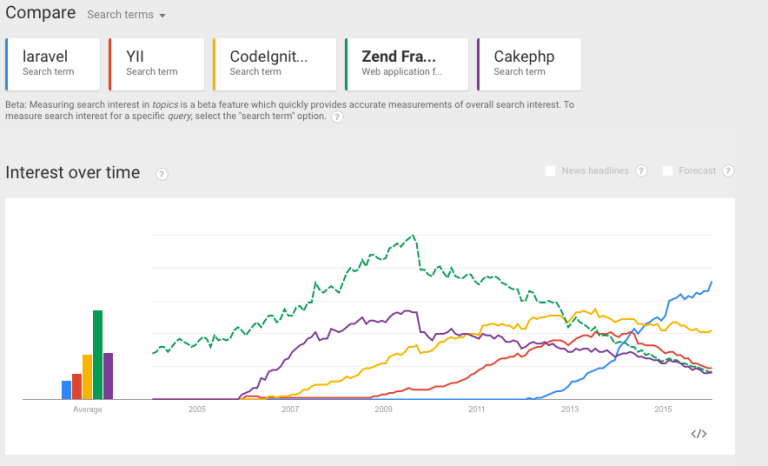Image resolution: width=768 pixels, height=466 pixels.
Task: Click the embed code icon below chart
Action: click(699, 434)
